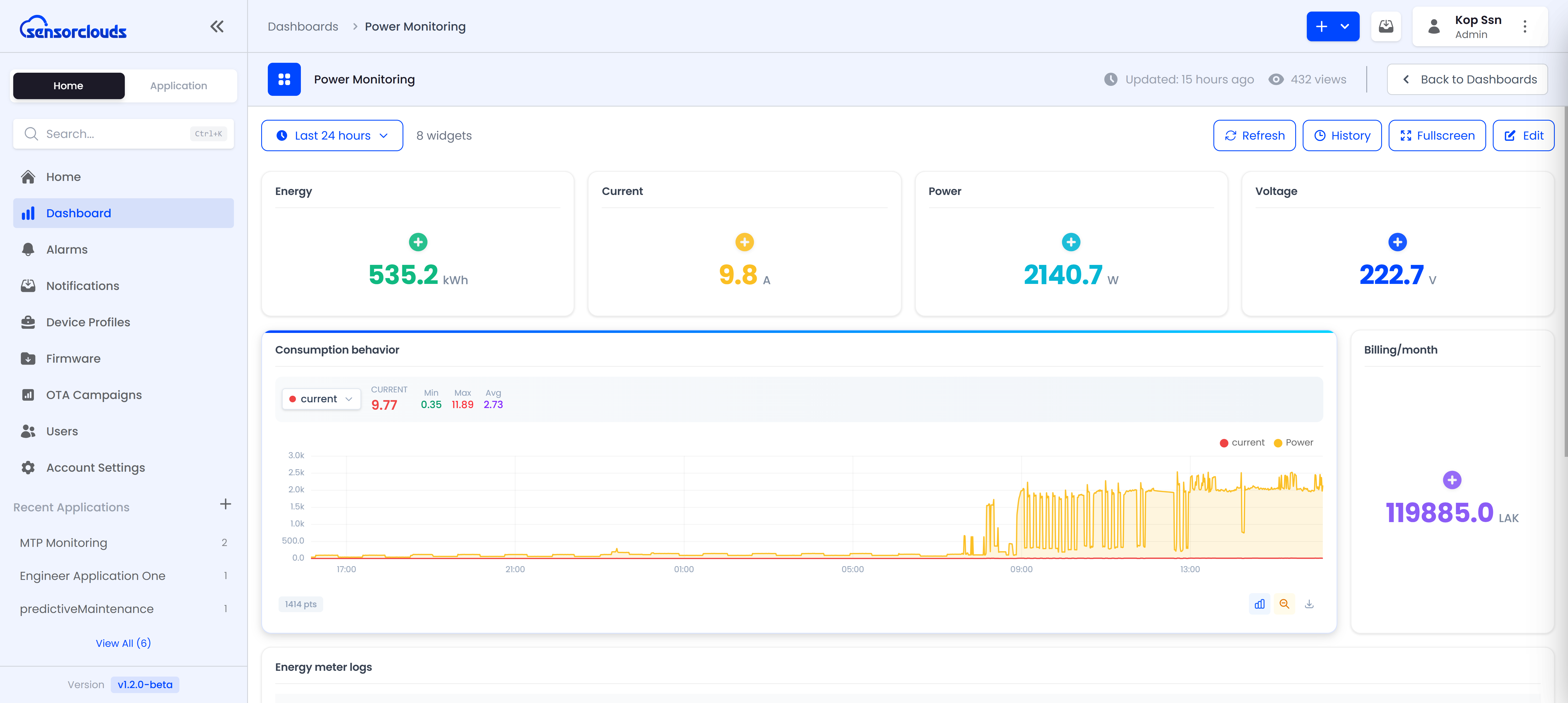Click the 8 widgets label

[x=444, y=135]
